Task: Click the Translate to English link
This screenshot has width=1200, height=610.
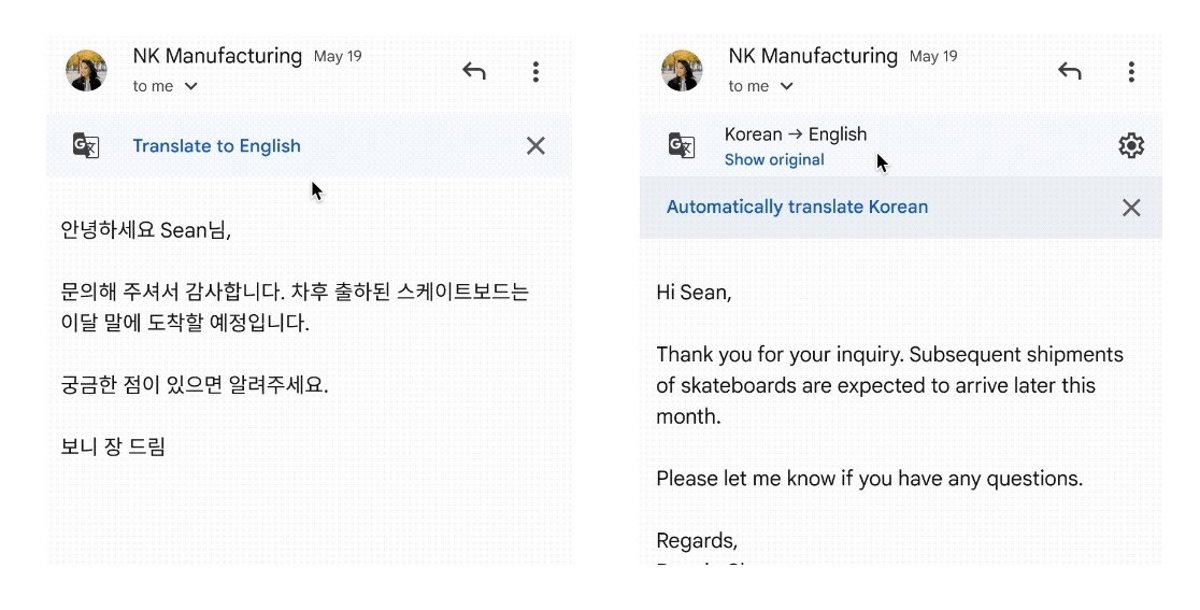Action: pos(216,146)
